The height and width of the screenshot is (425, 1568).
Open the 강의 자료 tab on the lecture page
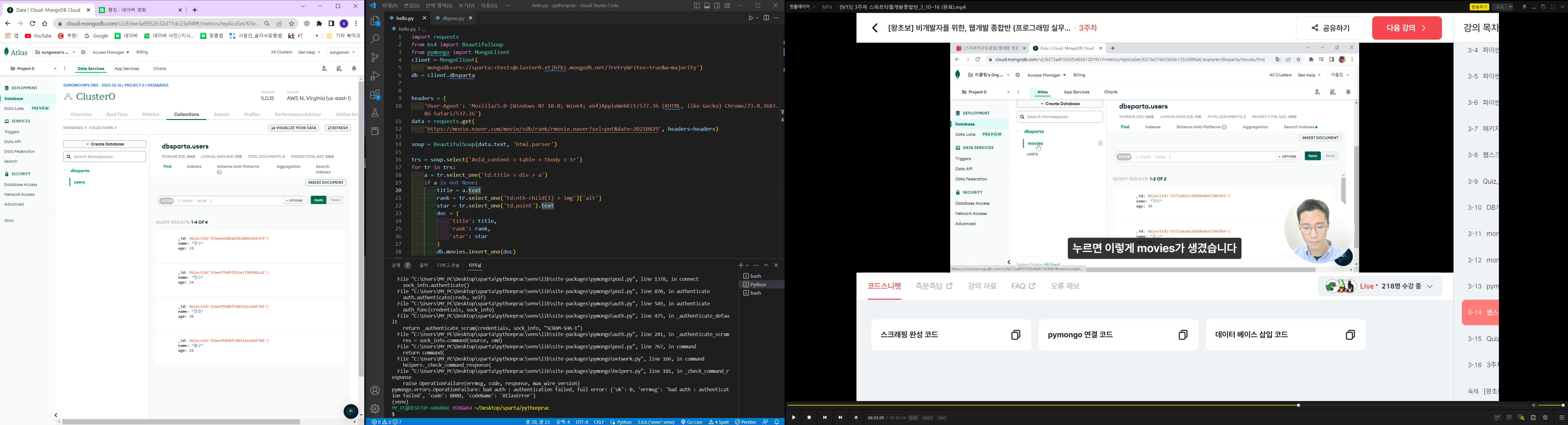982,286
